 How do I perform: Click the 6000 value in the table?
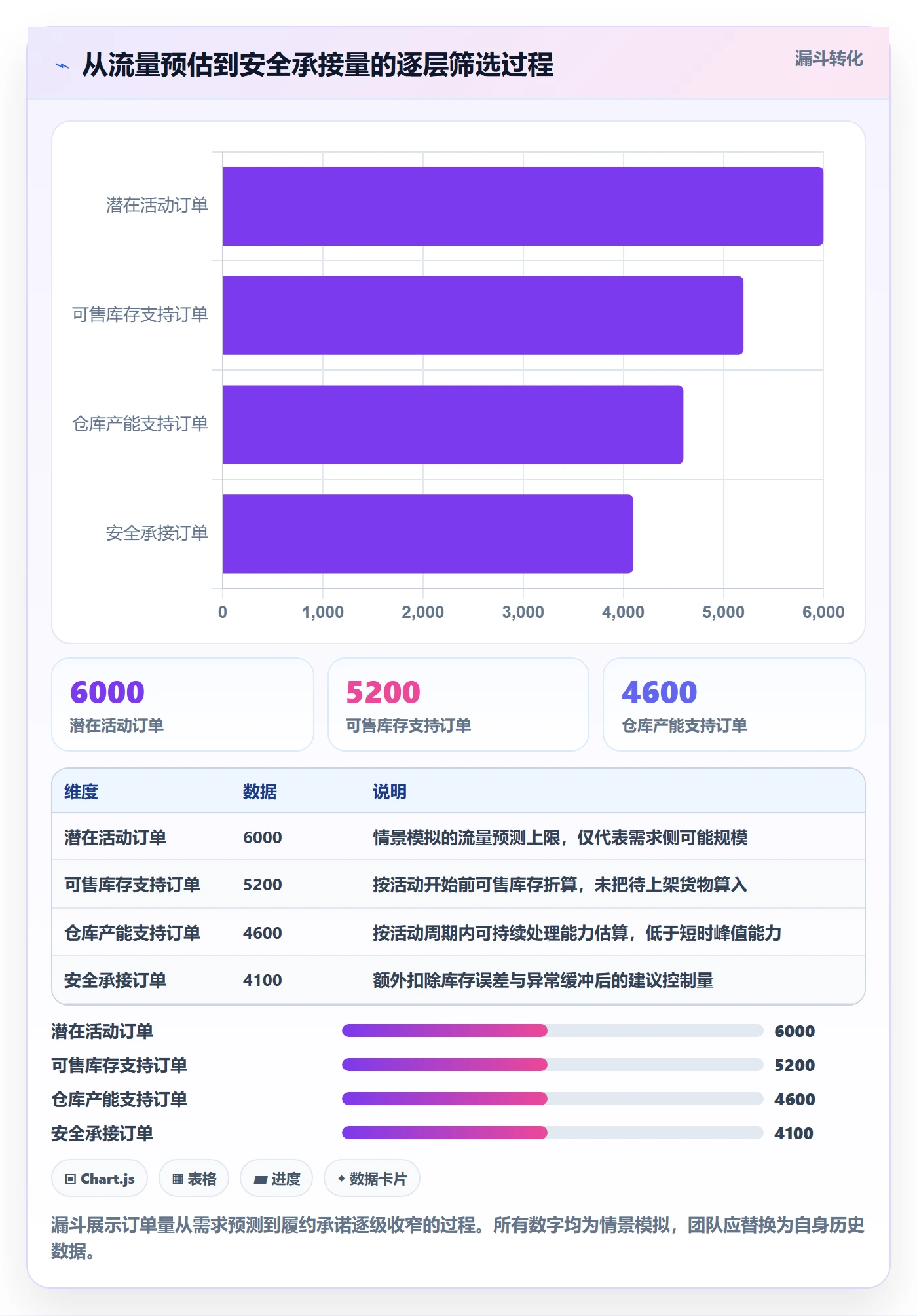tap(263, 837)
